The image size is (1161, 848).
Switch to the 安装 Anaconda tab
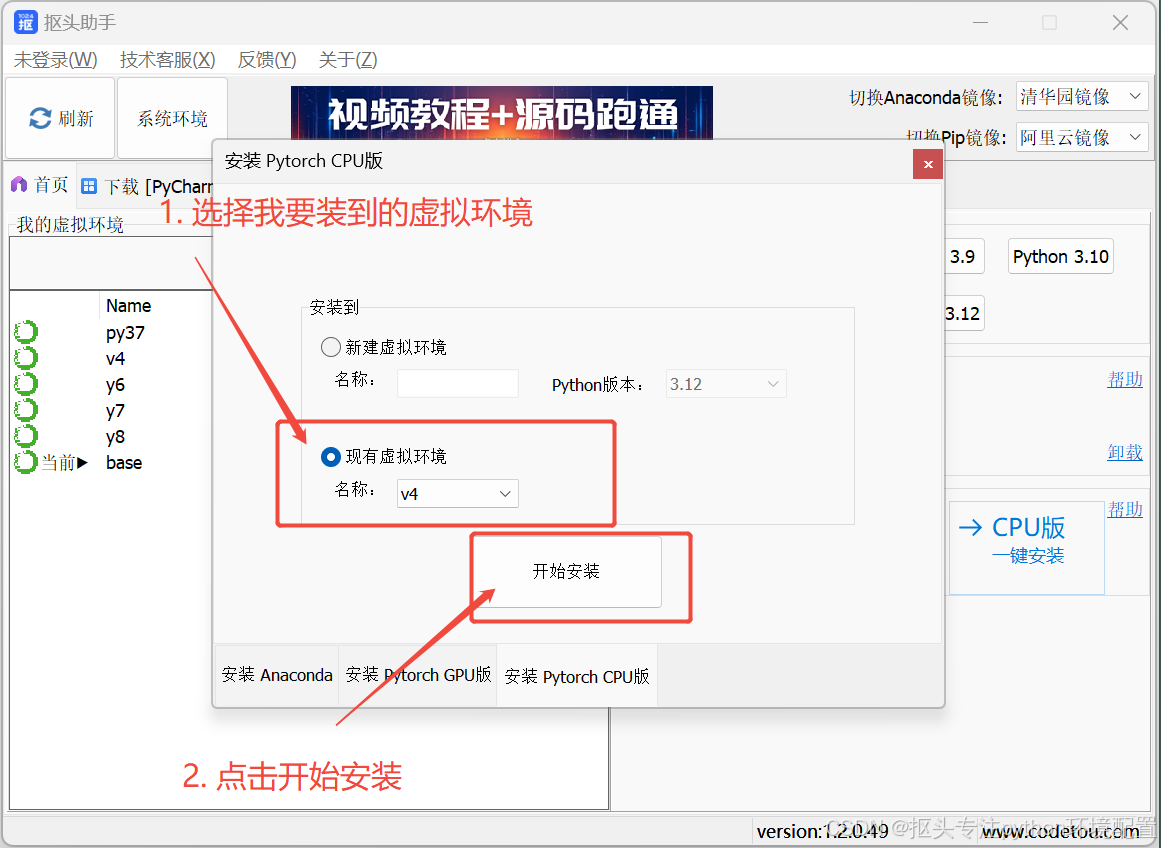276,675
